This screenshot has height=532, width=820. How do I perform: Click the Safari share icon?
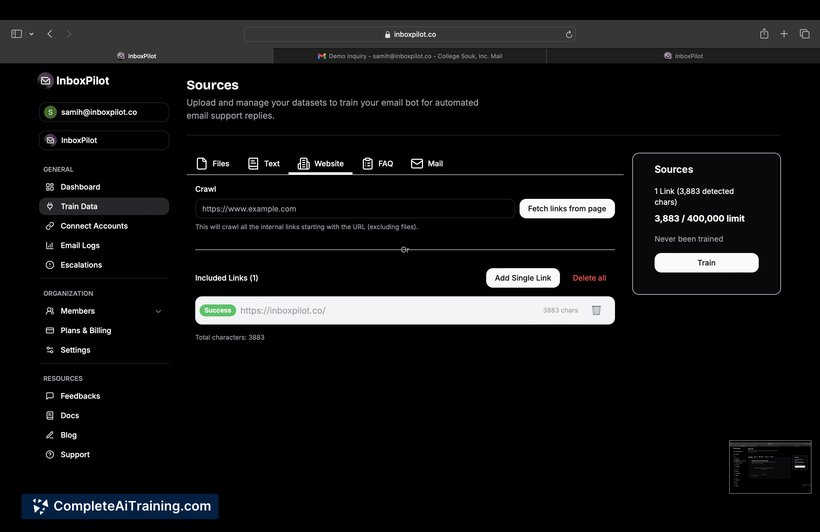coord(764,34)
